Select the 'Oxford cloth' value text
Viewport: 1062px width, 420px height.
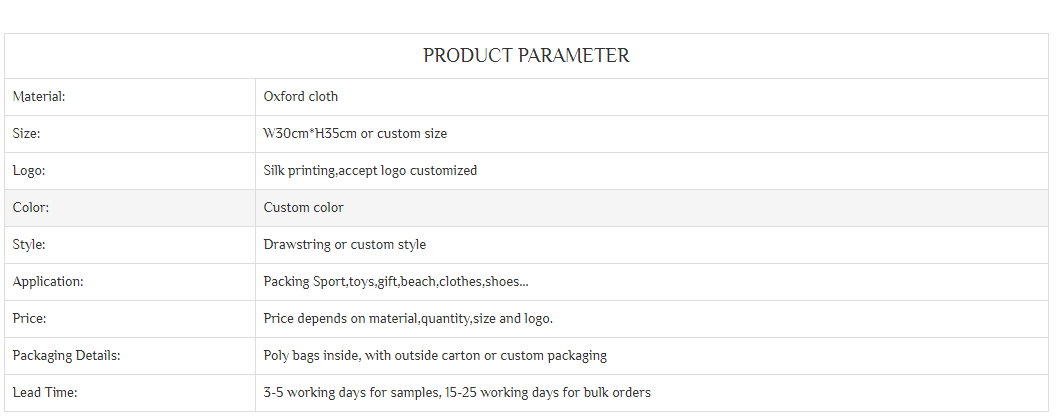pyautogui.click(x=301, y=97)
